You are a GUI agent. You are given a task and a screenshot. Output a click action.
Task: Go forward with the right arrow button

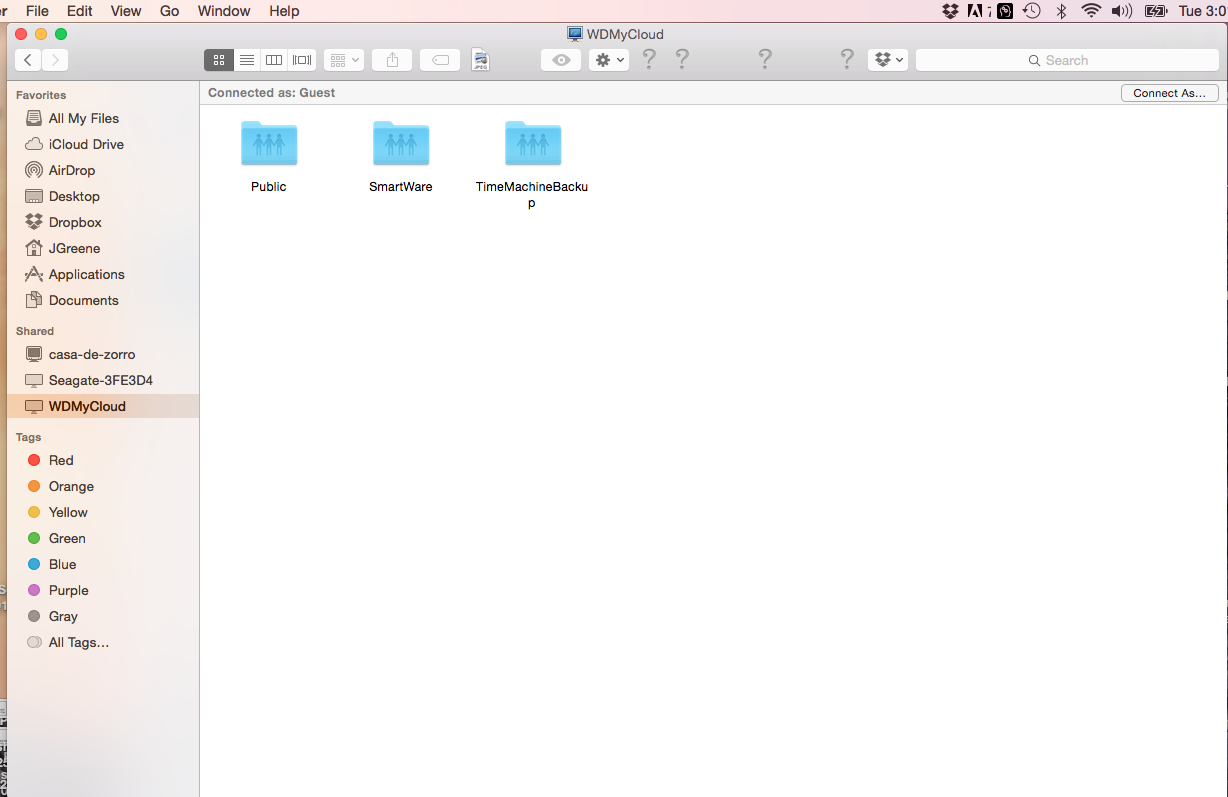pos(55,60)
